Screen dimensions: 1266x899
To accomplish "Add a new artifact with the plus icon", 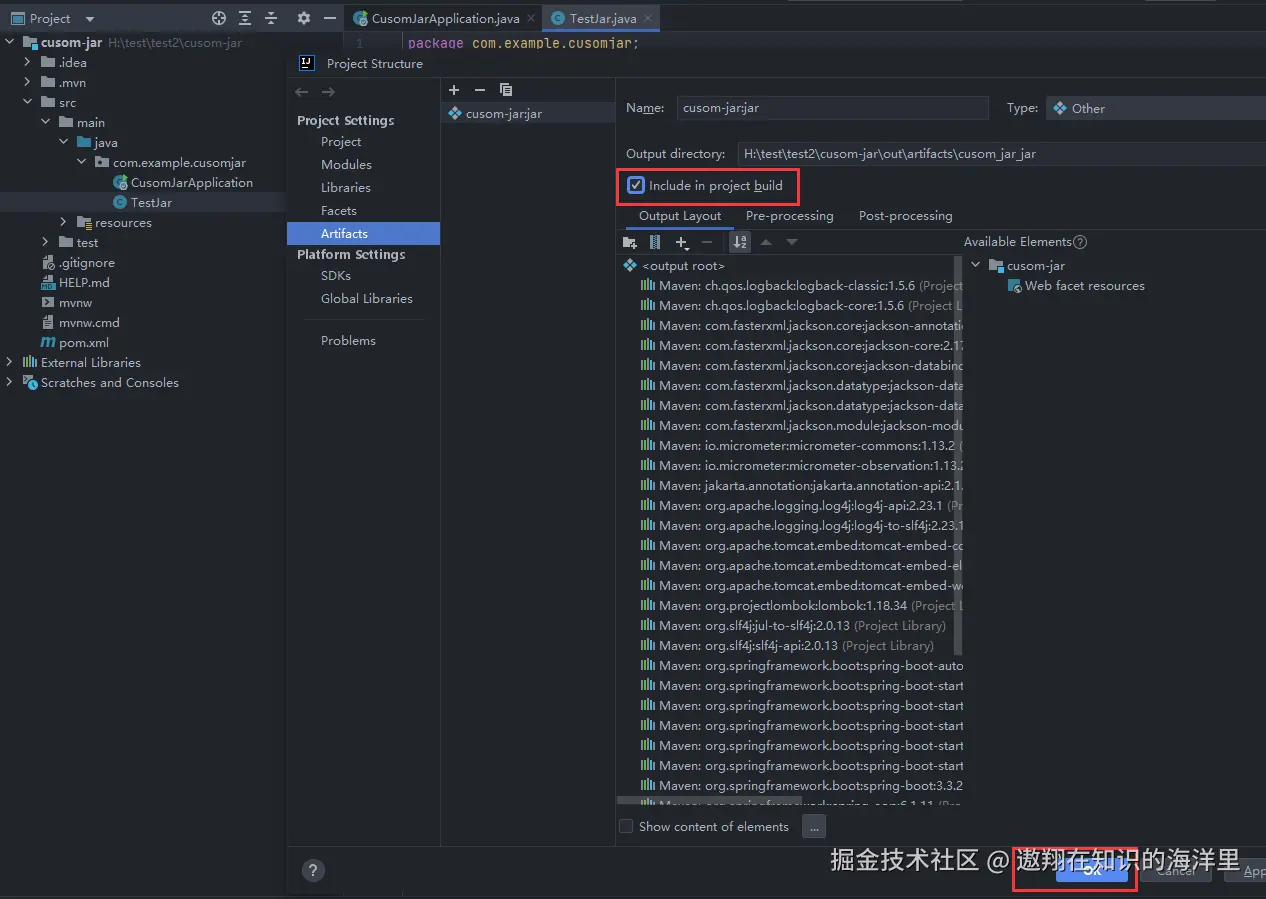I will pyautogui.click(x=454, y=90).
